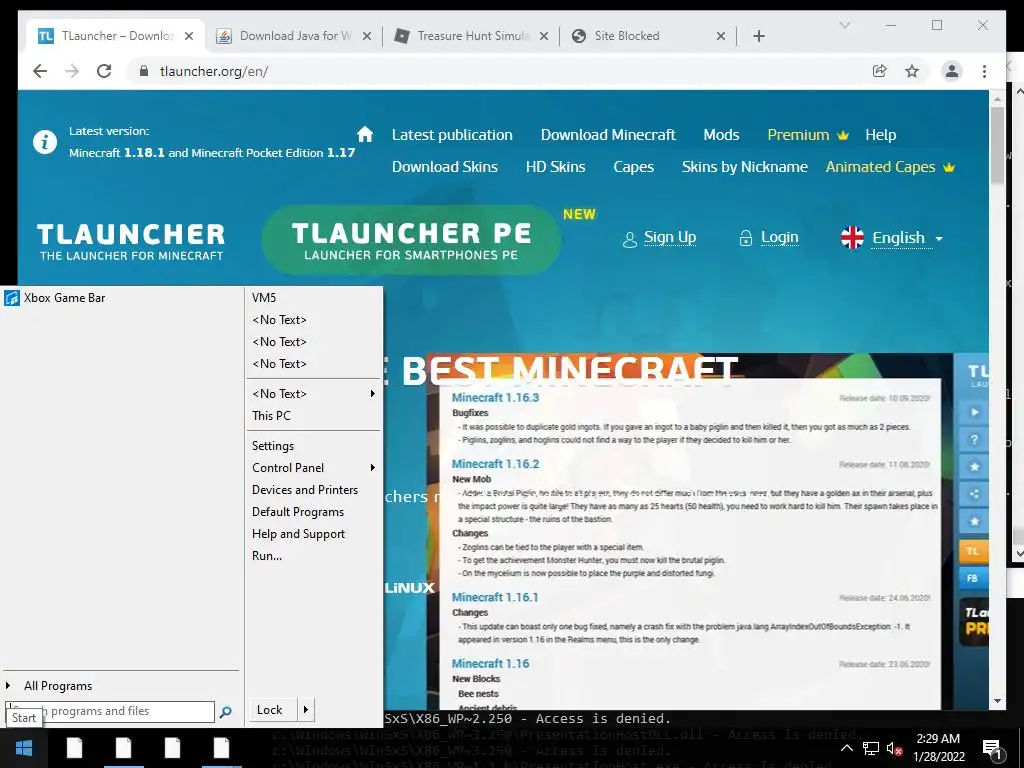Image resolution: width=1024 pixels, height=768 pixels.
Task: Open the notification center icon
Action: (993, 749)
